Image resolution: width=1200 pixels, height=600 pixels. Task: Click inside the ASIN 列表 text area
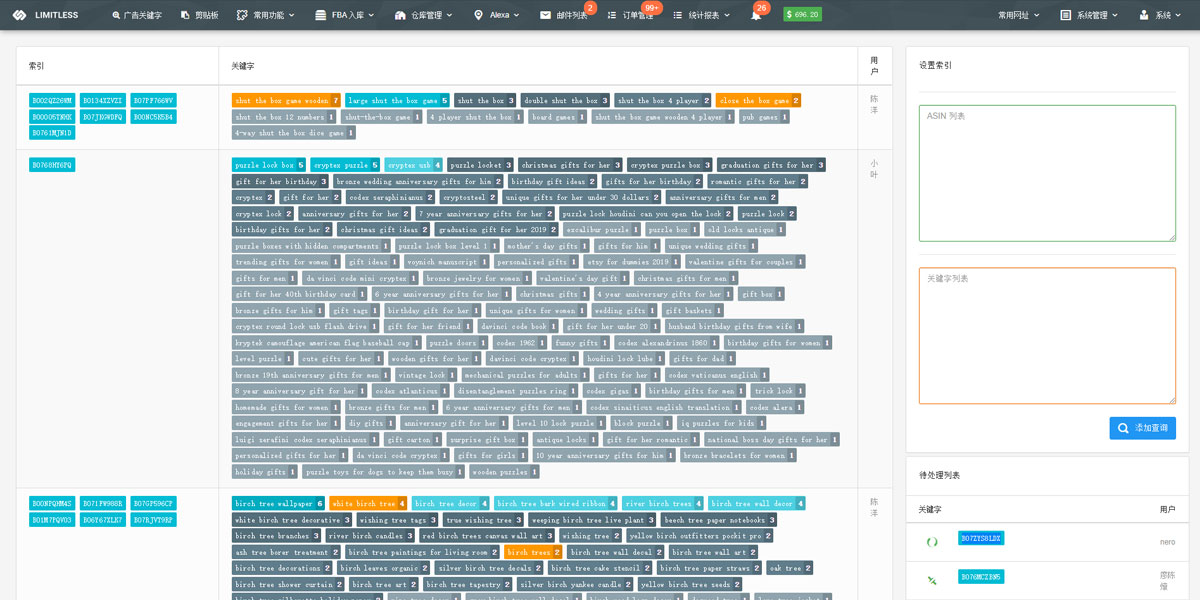pyautogui.click(x=1047, y=173)
